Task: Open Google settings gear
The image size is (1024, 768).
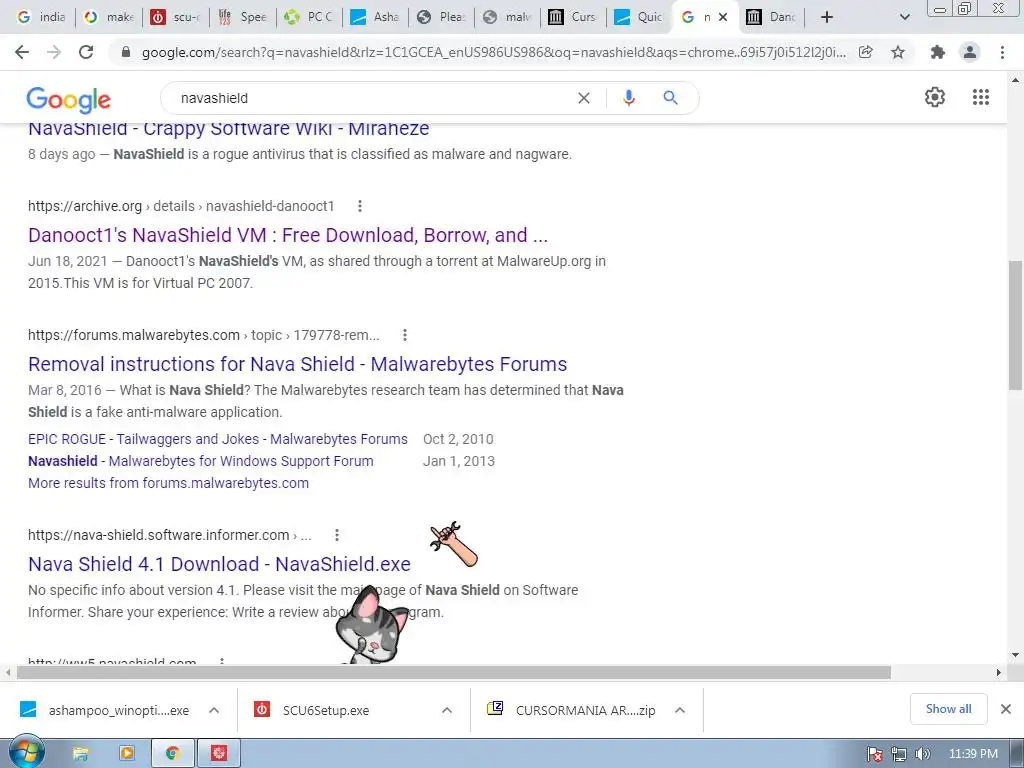Action: click(x=935, y=97)
